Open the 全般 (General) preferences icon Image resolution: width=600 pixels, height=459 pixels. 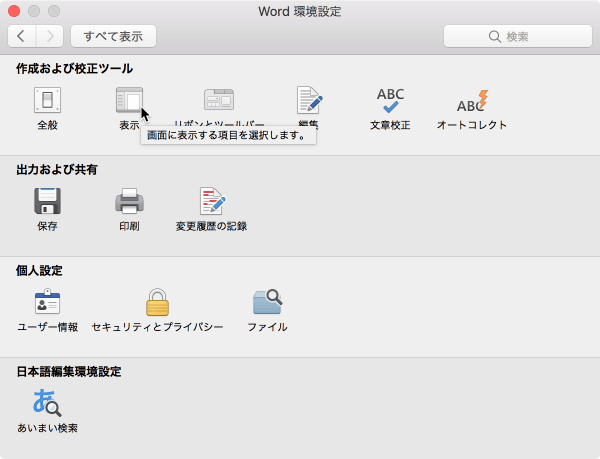[x=47, y=100]
